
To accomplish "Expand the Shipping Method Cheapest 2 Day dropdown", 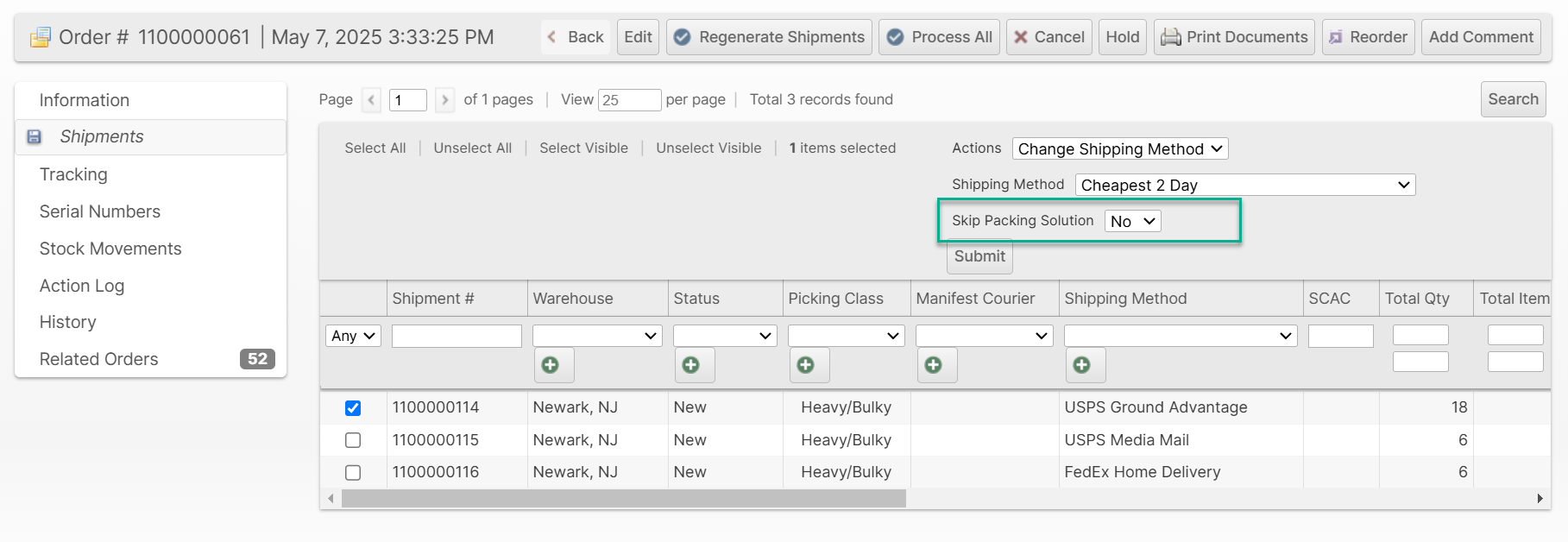I will point(1244,186).
